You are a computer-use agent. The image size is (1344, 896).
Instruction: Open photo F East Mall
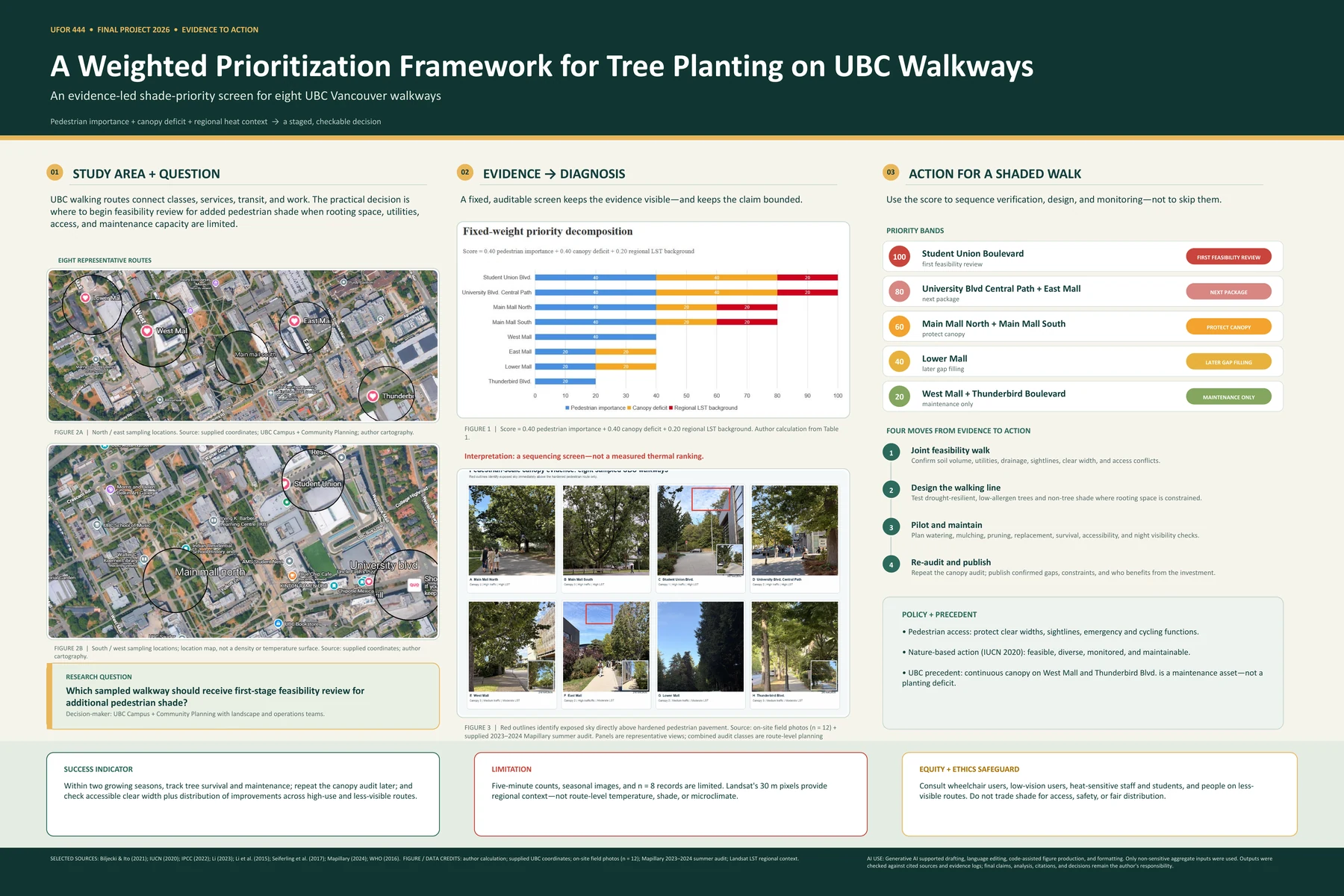[x=606, y=647]
